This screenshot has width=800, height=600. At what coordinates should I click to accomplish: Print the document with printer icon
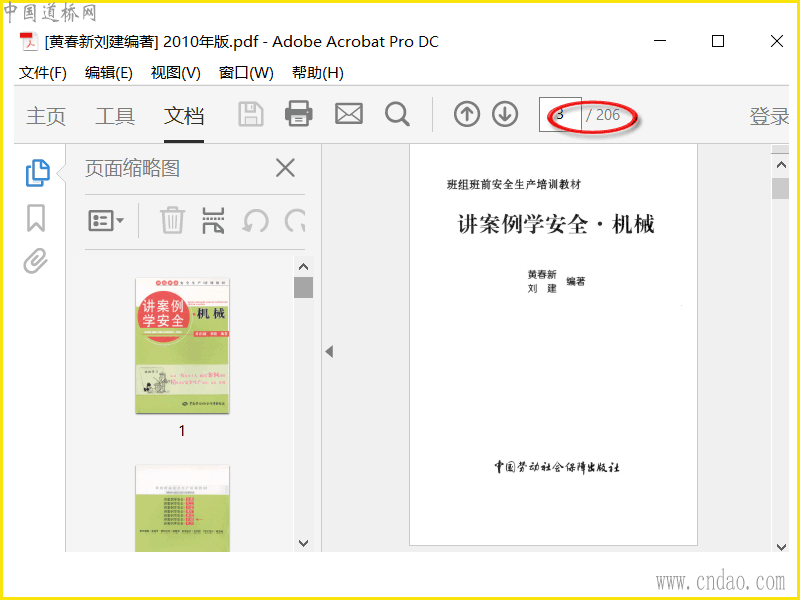point(298,114)
